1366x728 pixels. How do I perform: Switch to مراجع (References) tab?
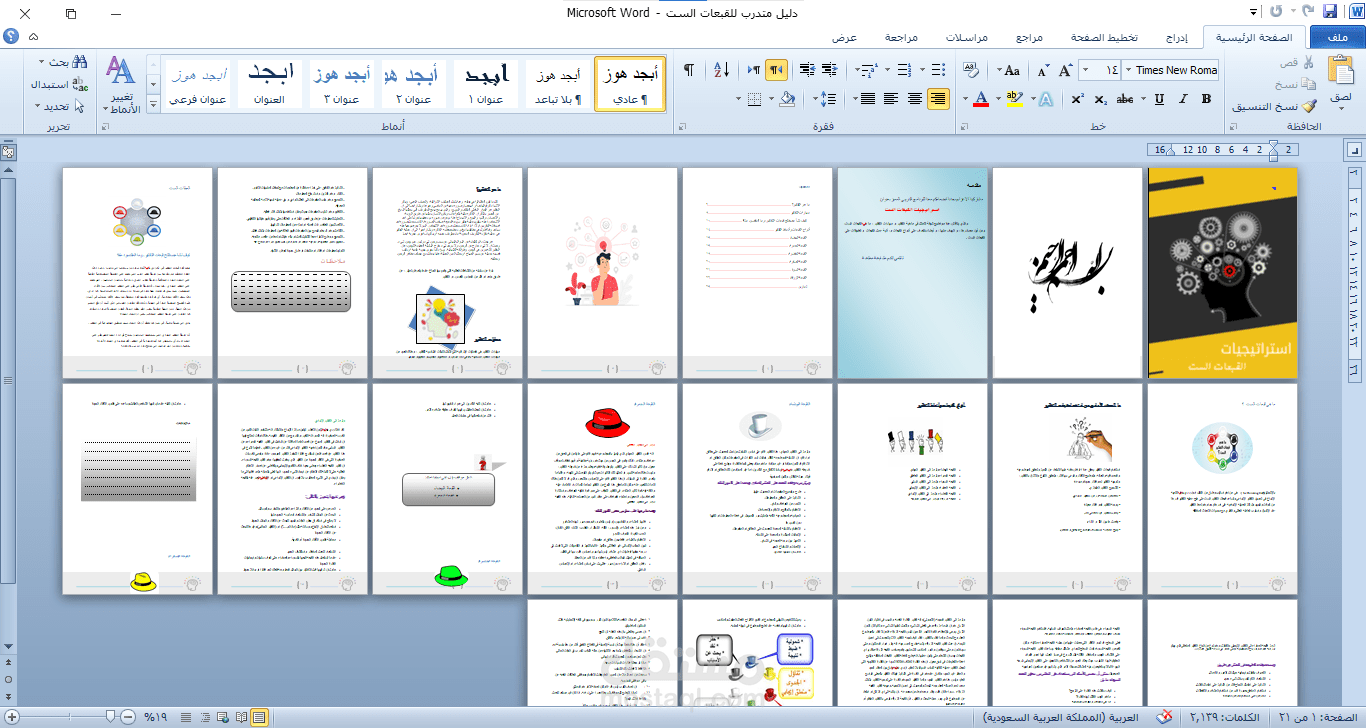[x=1029, y=37]
